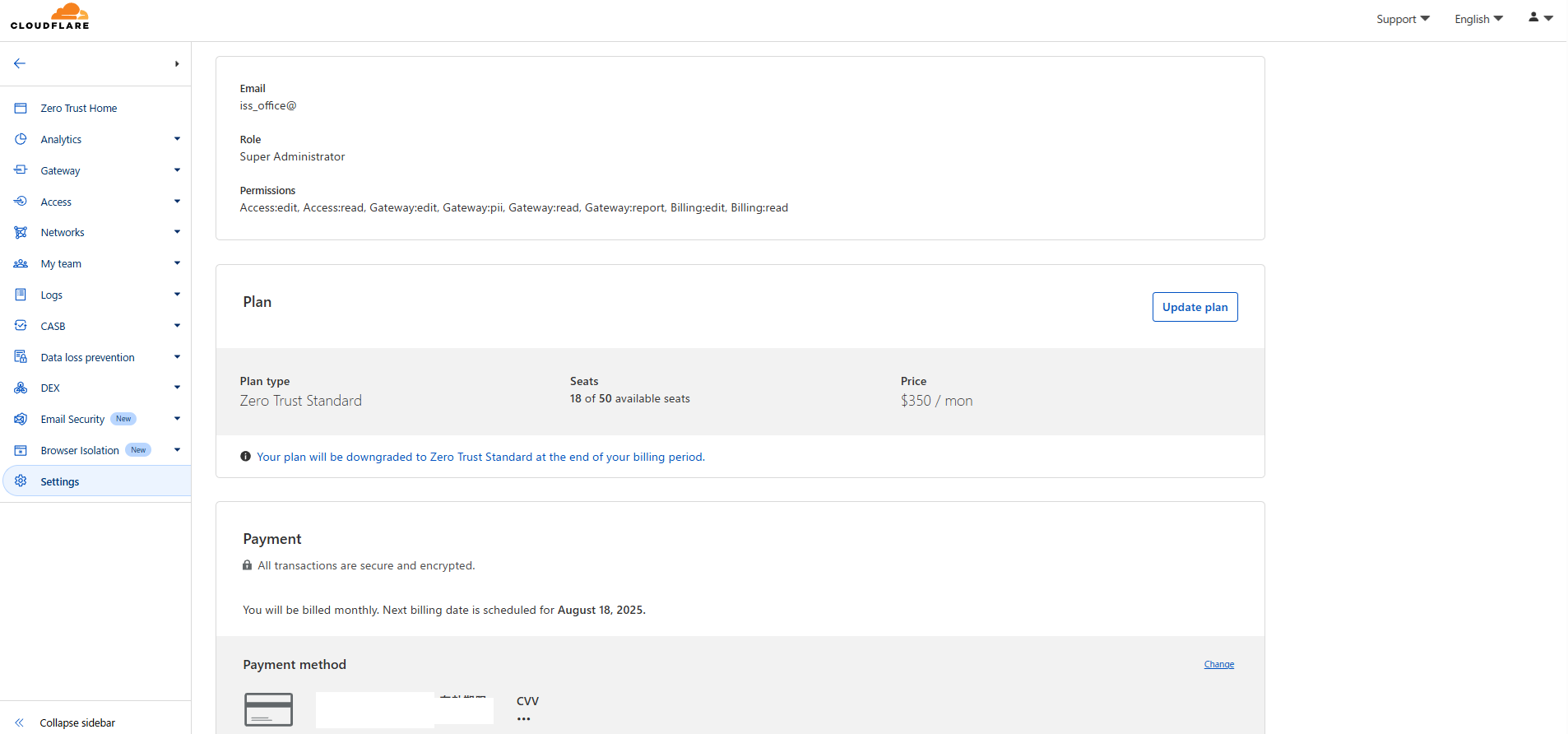Image resolution: width=1568 pixels, height=734 pixels.
Task: Expand the Networks submenu arrow
Action: 177,232
